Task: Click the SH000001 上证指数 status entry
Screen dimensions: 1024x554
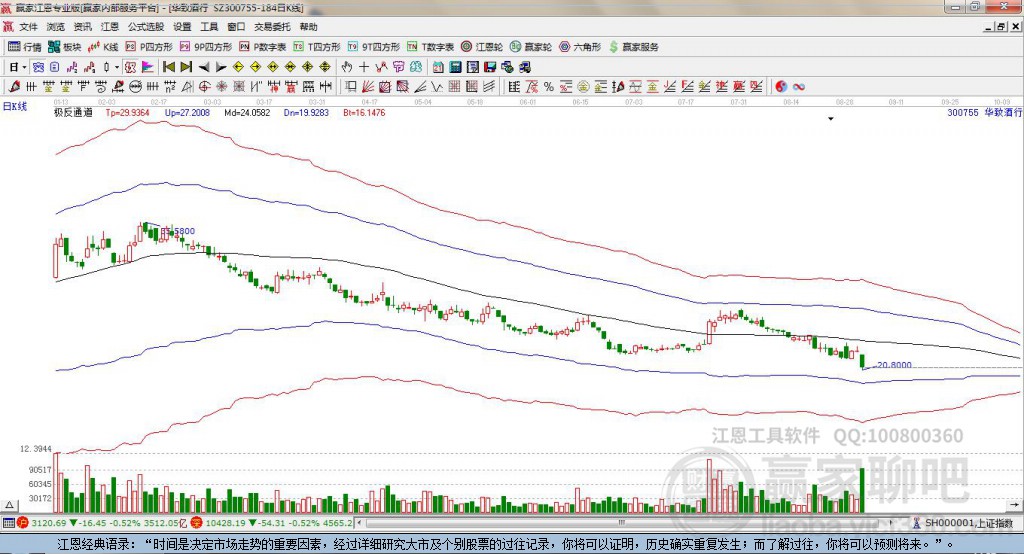Action: point(963,523)
